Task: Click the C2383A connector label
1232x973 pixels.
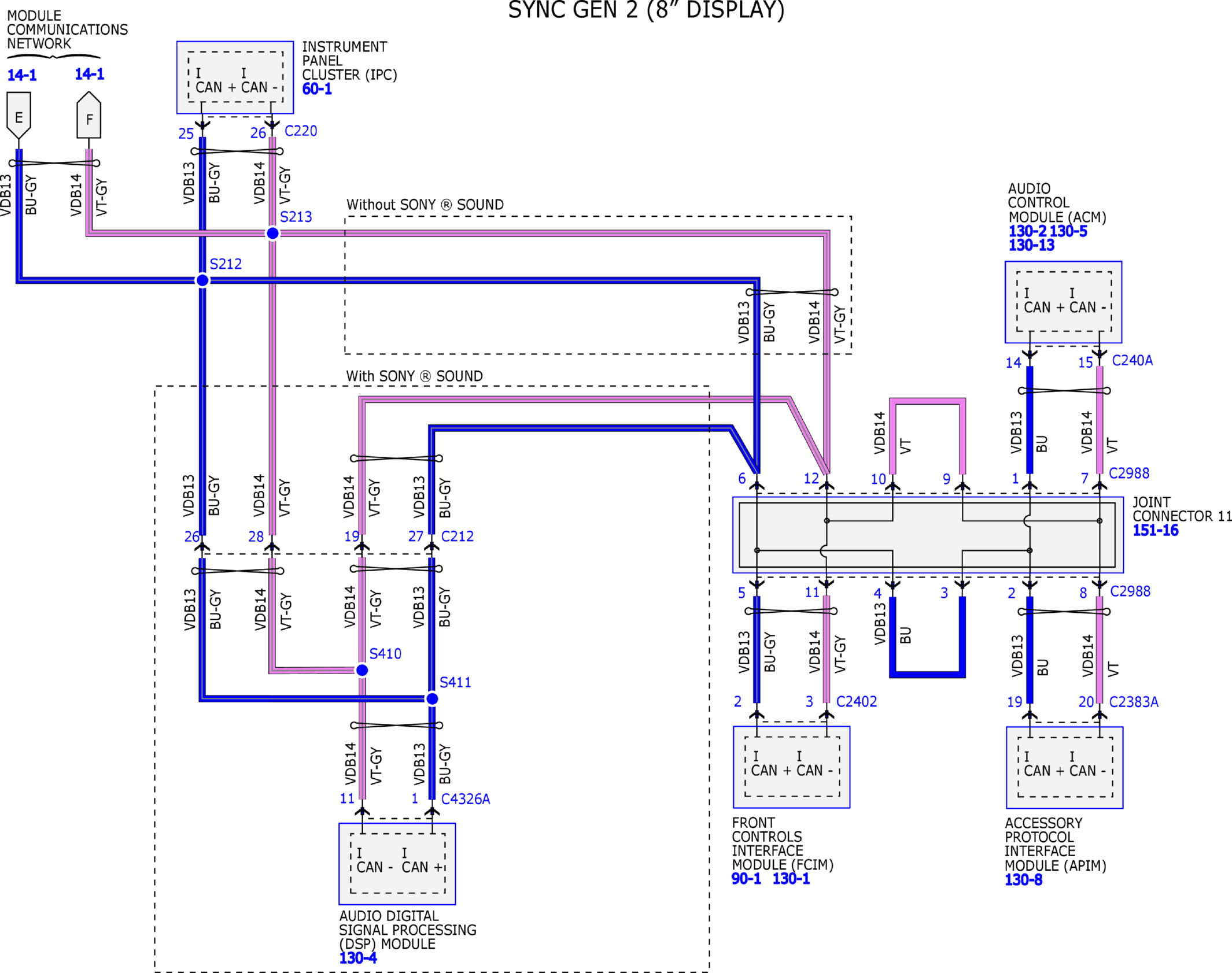Action: (x=1133, y=702)
